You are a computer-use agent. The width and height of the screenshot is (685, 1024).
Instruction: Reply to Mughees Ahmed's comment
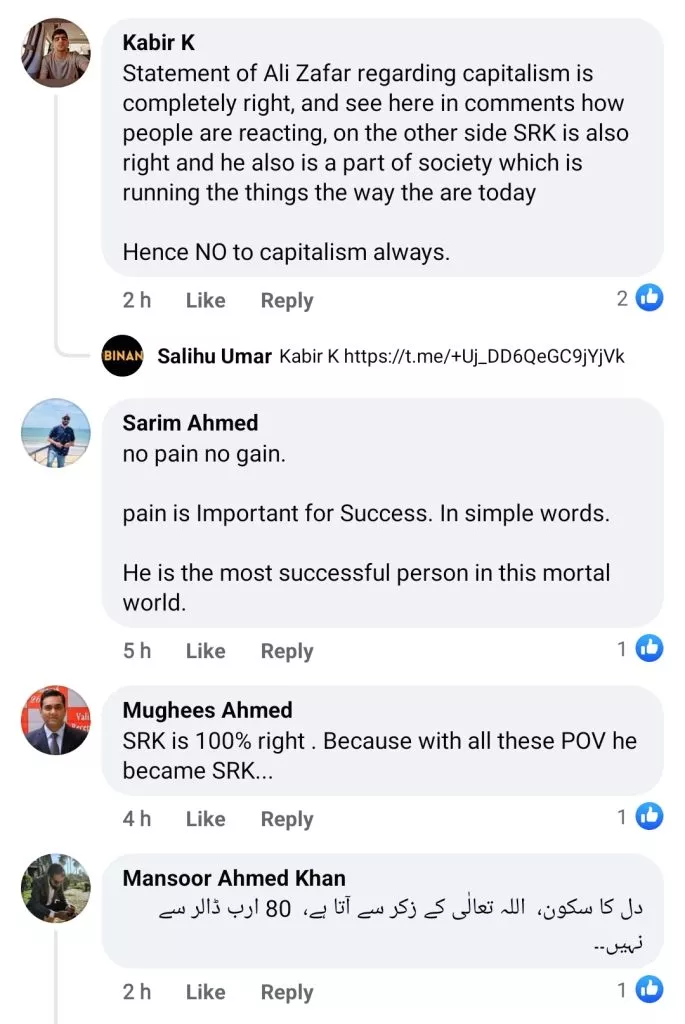(287, 819)
